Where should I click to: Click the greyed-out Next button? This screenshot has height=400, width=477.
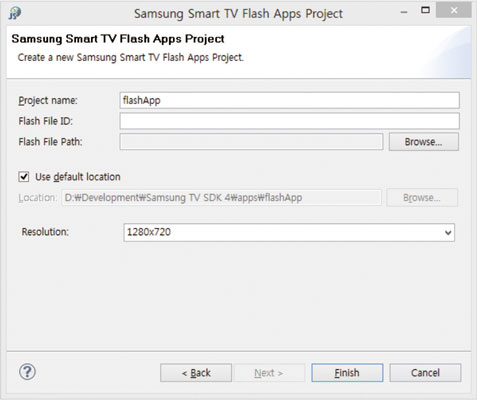pos(269,373)
